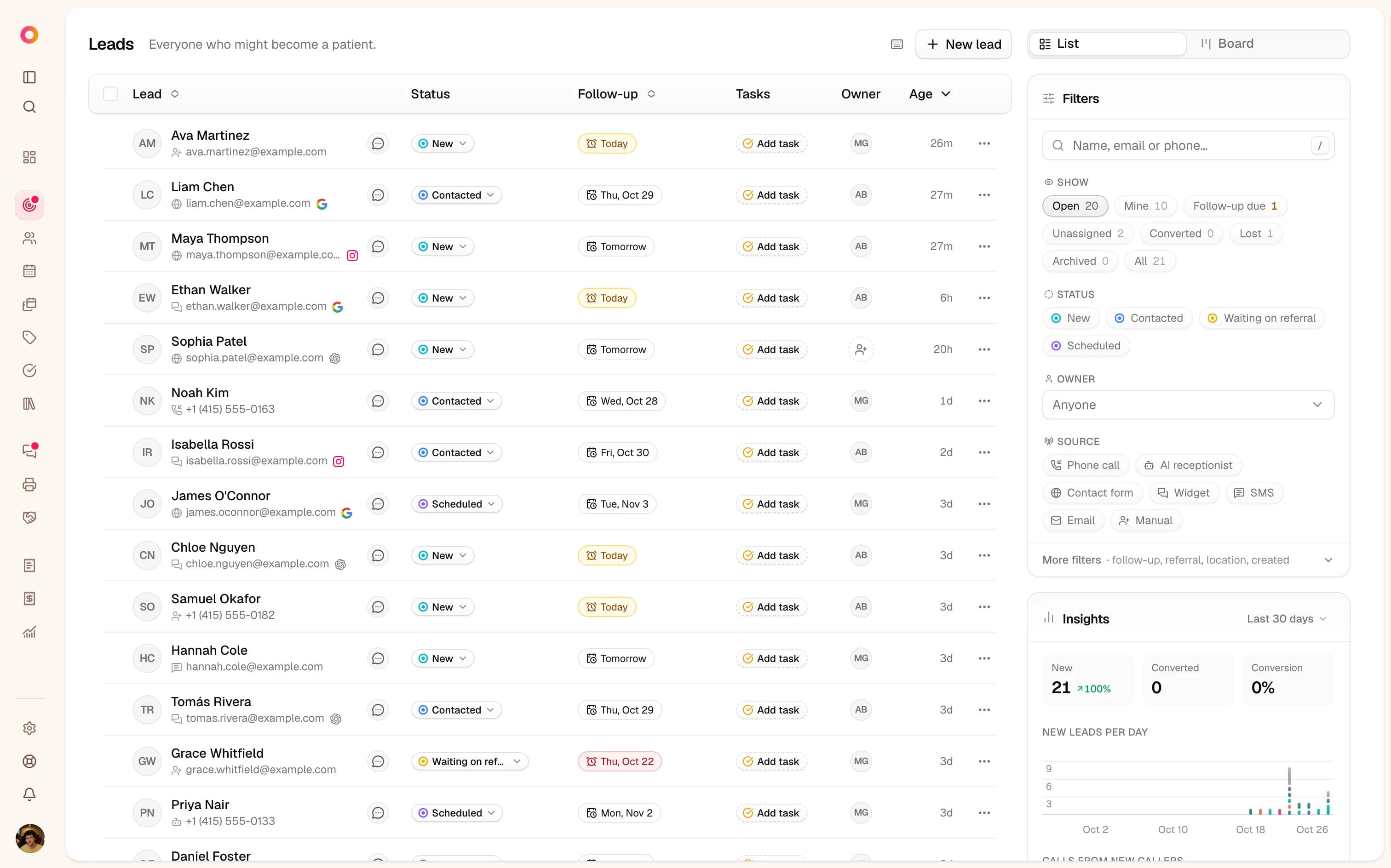Open the Contacted status dropdown for Liam Chen
Viewport: 1391px width, 868px height.
[x=456, y=195]
